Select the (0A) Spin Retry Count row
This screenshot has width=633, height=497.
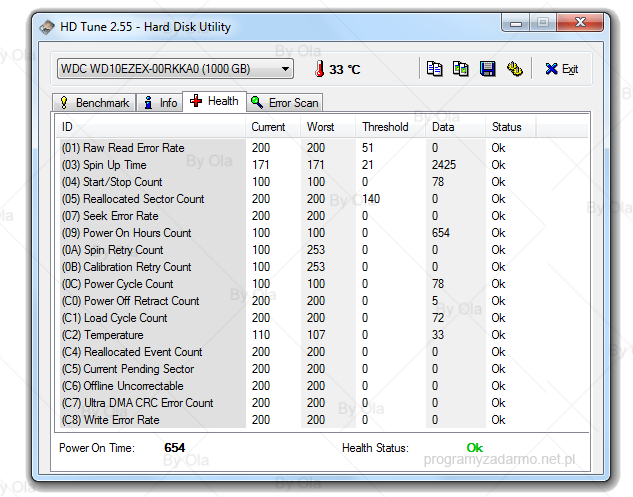323,250
